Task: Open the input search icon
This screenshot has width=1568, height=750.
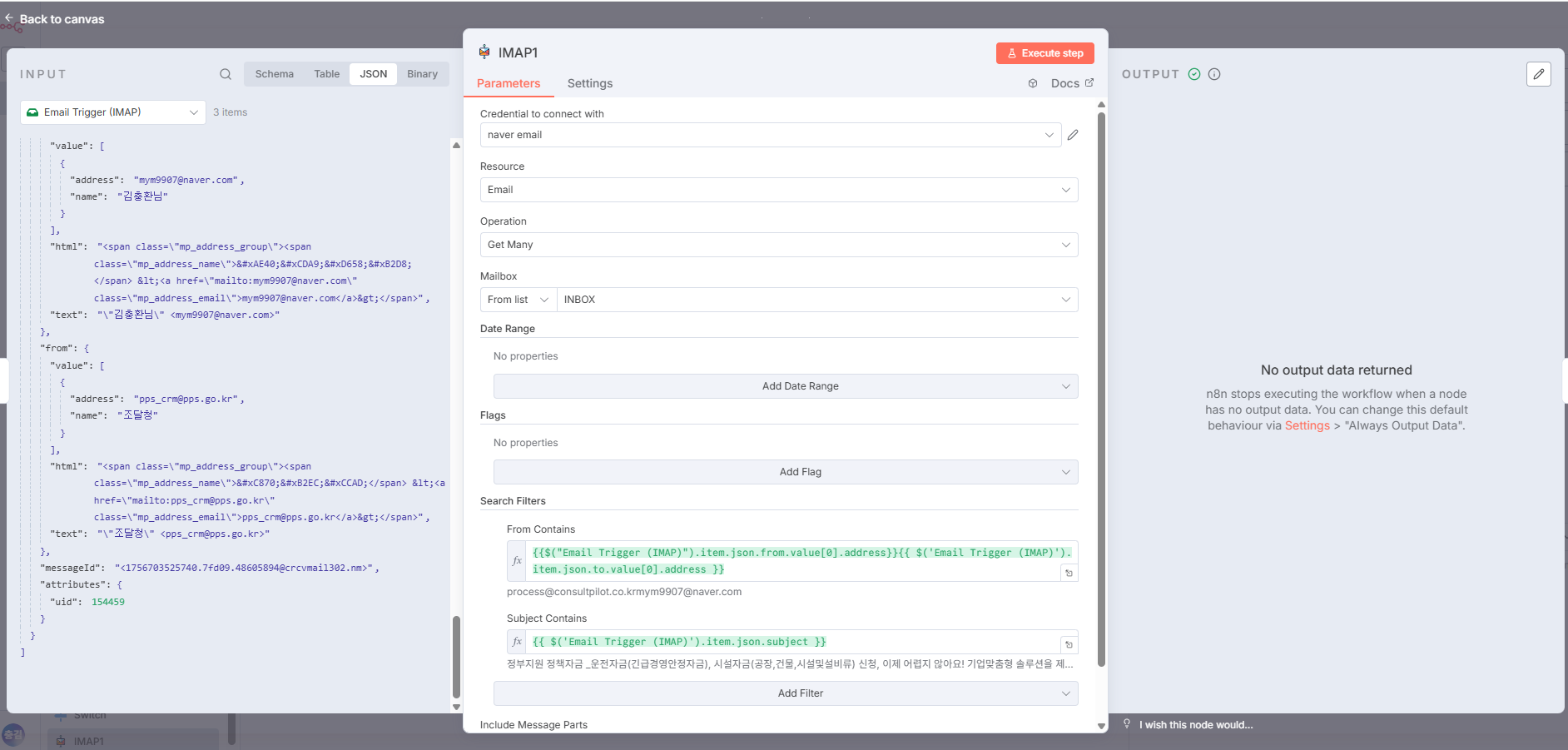Action: pos(226,74)
